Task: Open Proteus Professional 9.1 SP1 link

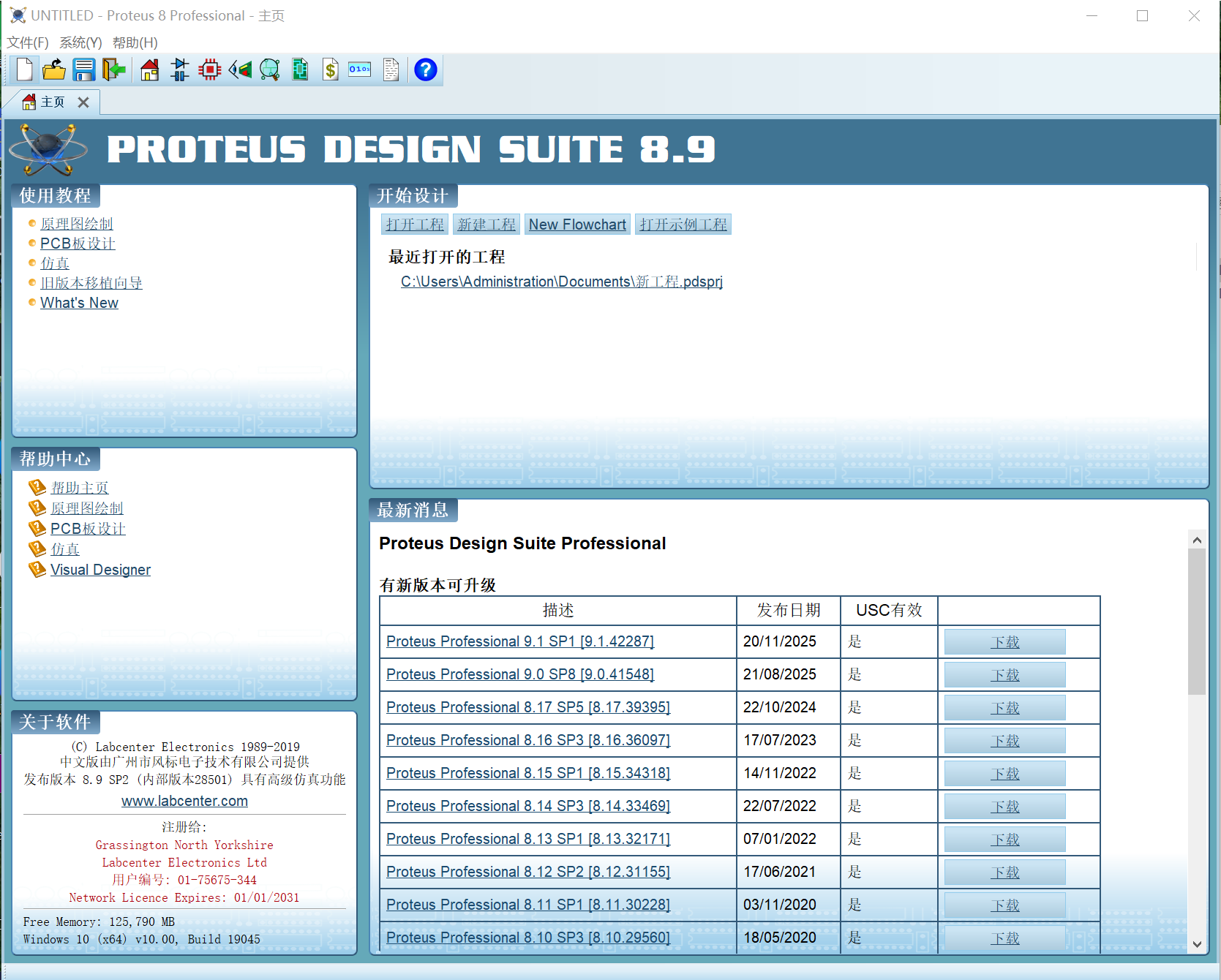Action: tap(520, 641)
